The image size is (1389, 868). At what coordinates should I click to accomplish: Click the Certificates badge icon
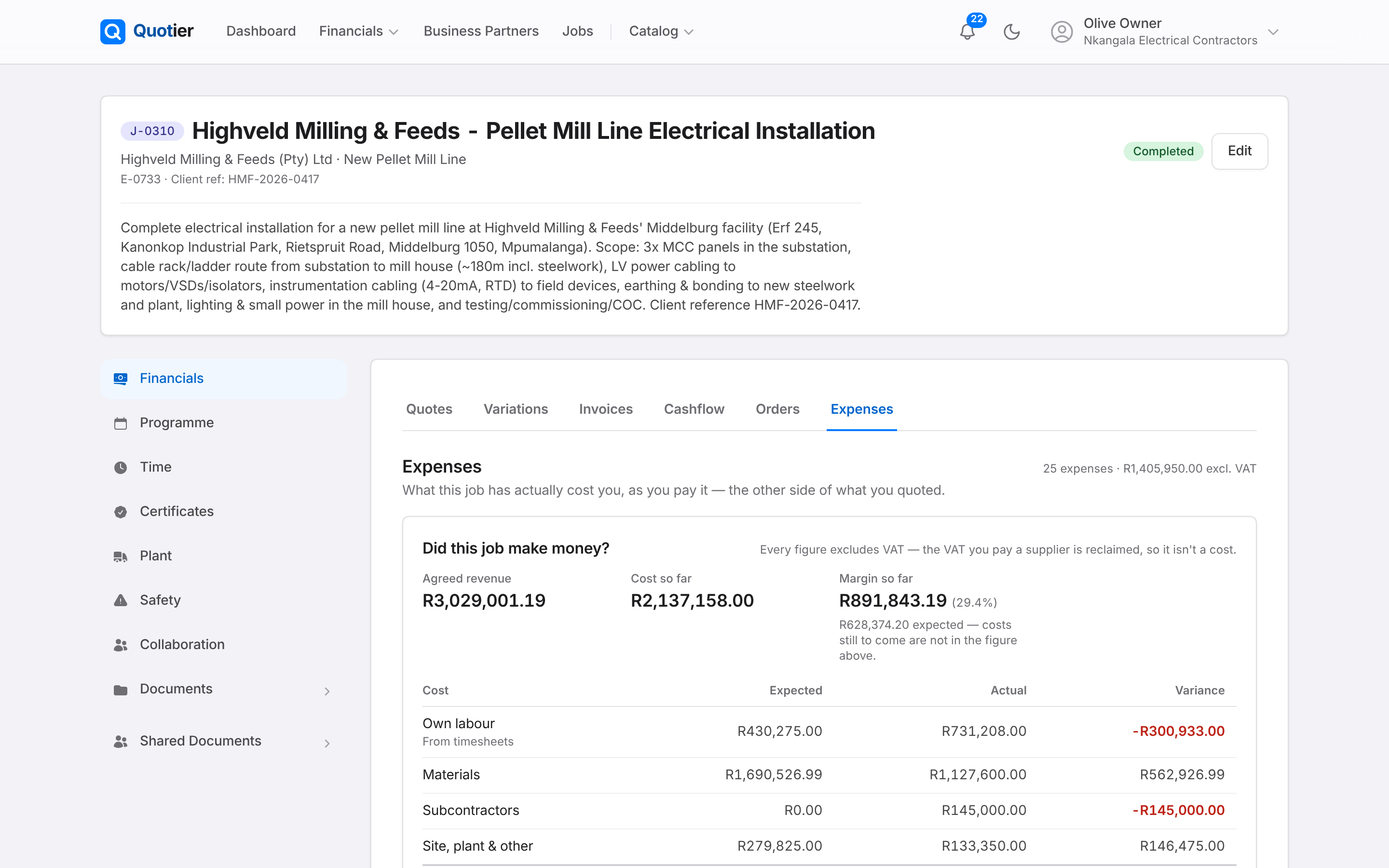(121, 512)
